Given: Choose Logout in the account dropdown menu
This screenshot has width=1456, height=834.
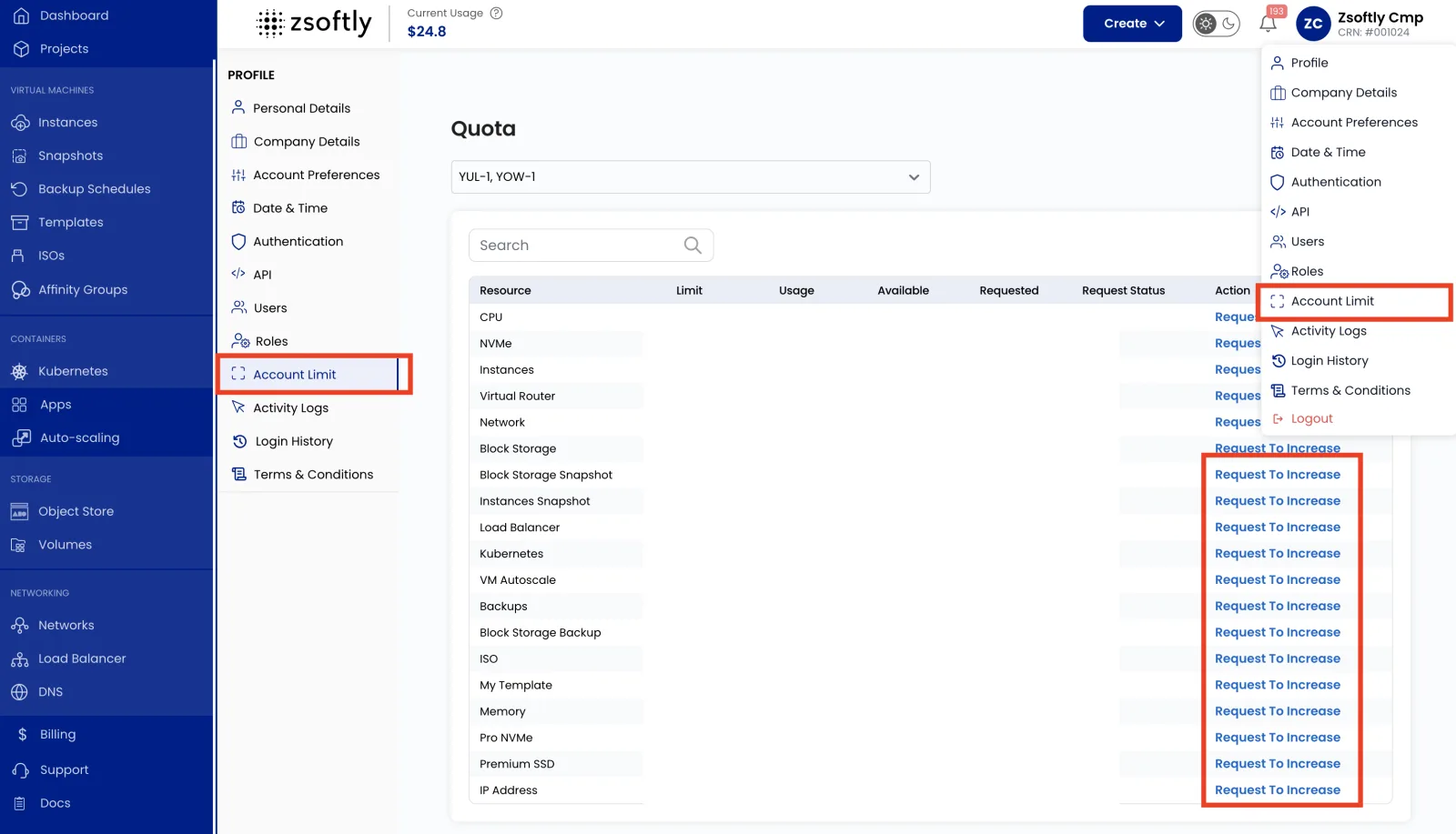Looking at the screenshot, I should (x=1302, y=418).
